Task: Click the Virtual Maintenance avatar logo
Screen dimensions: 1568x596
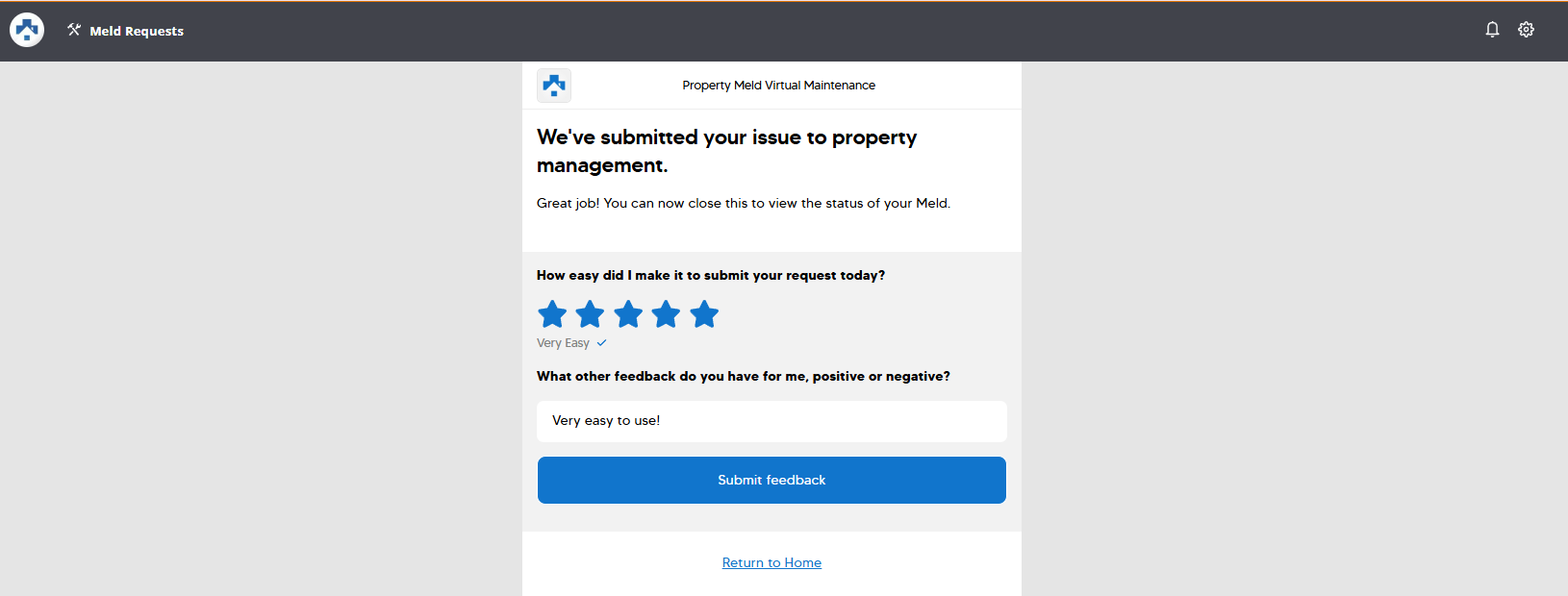Action: point(554,86)
